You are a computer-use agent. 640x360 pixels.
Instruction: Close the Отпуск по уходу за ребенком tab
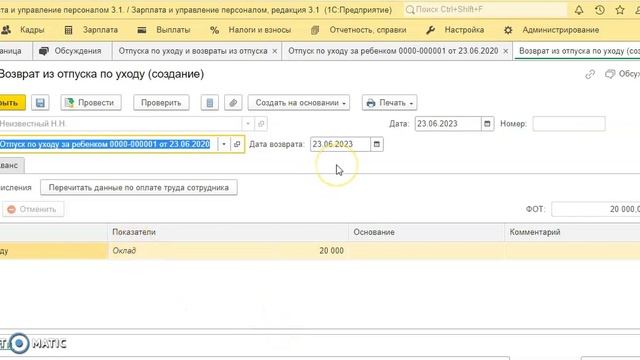click(506, 51)
